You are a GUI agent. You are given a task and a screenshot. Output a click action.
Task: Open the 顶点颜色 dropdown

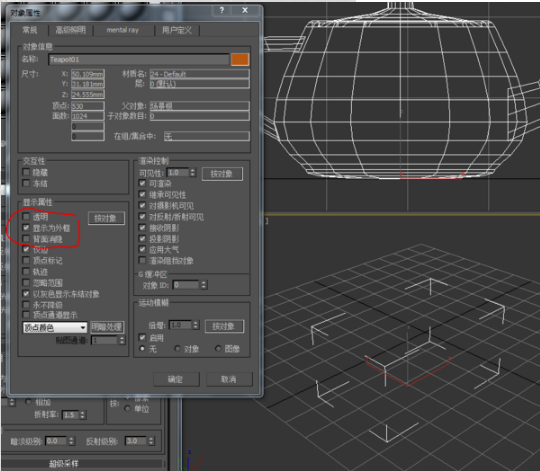coord(55,327)
